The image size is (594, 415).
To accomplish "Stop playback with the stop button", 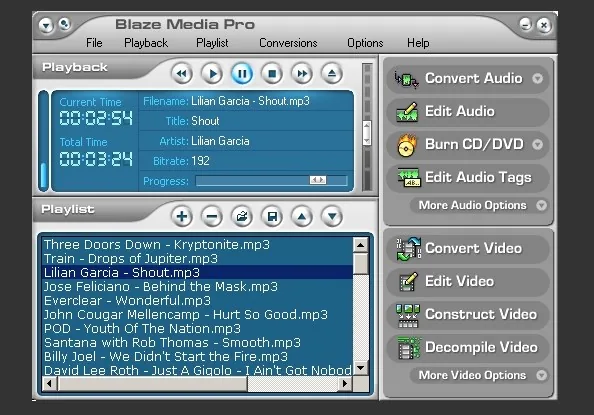I will (x=272, y=73).
